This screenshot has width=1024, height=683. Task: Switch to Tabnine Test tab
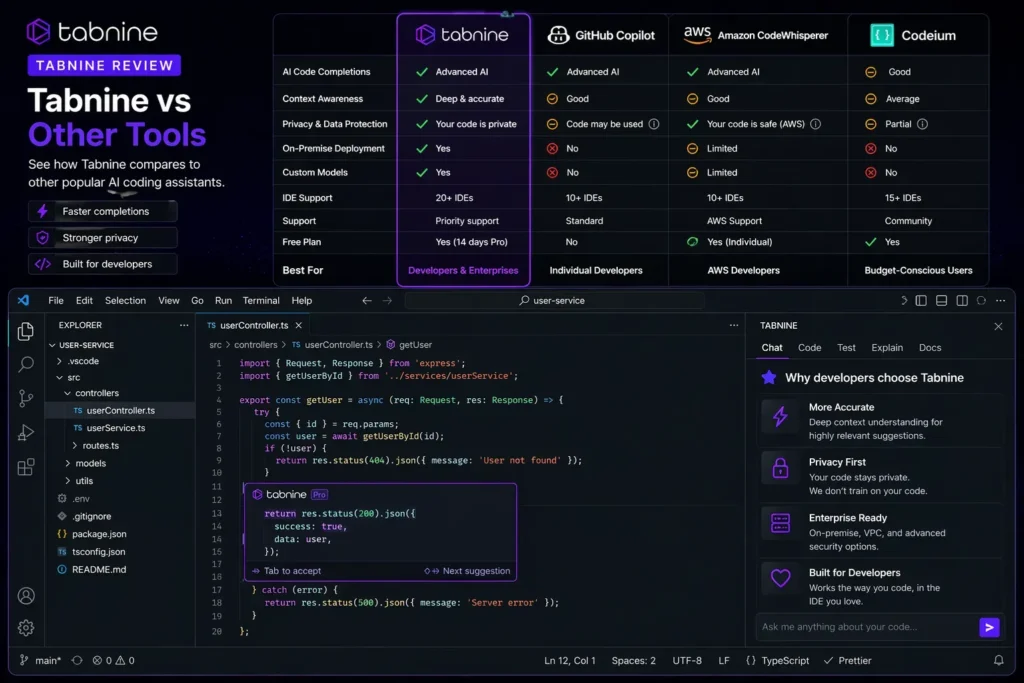pos(846,348)
